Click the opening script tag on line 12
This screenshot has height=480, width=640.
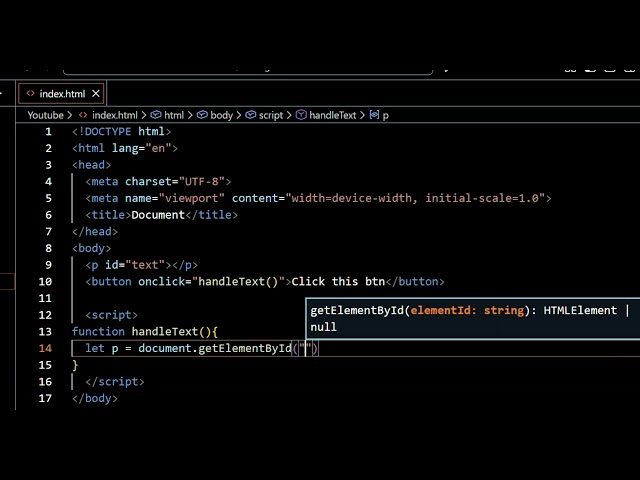tap(111, 315)
